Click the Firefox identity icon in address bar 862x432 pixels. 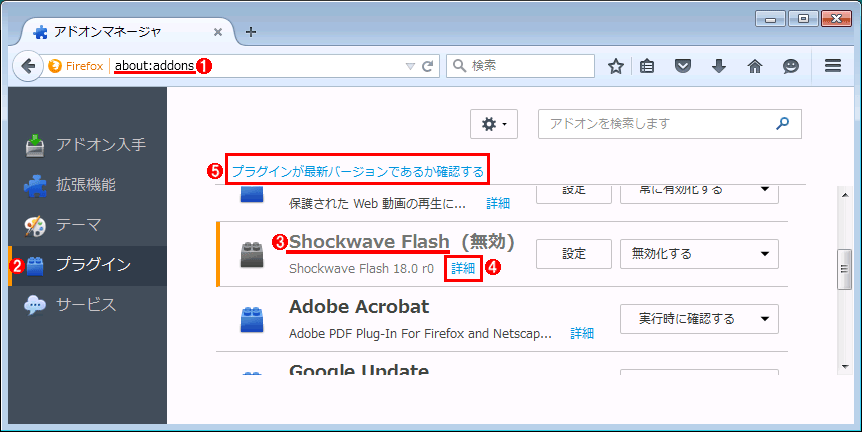click(55, 66)
